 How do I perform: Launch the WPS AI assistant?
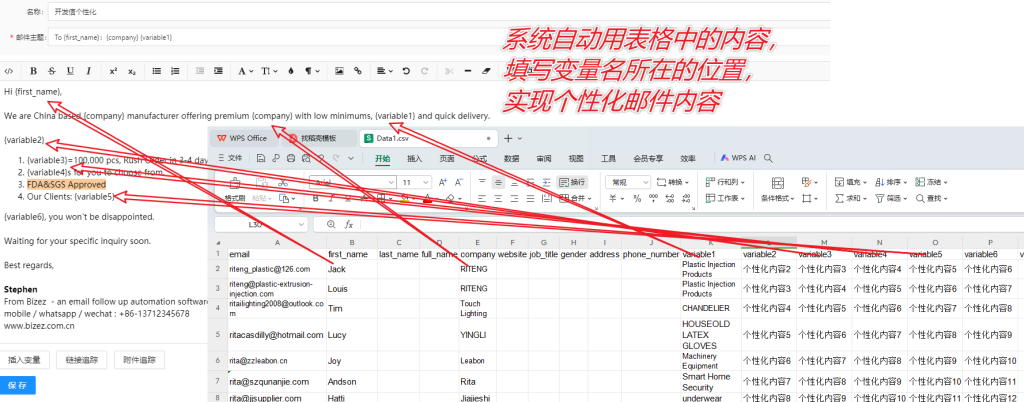point(738,158)
